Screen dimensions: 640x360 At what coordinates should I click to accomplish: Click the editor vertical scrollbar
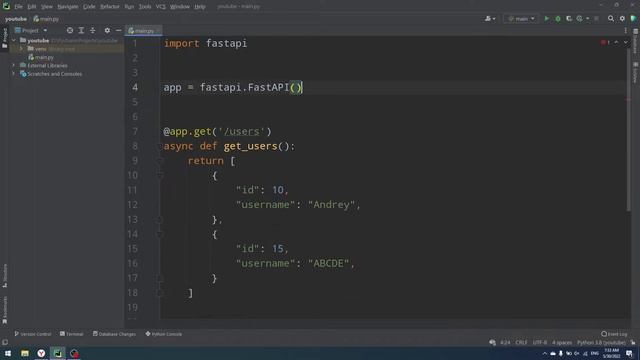pos(628,129)
